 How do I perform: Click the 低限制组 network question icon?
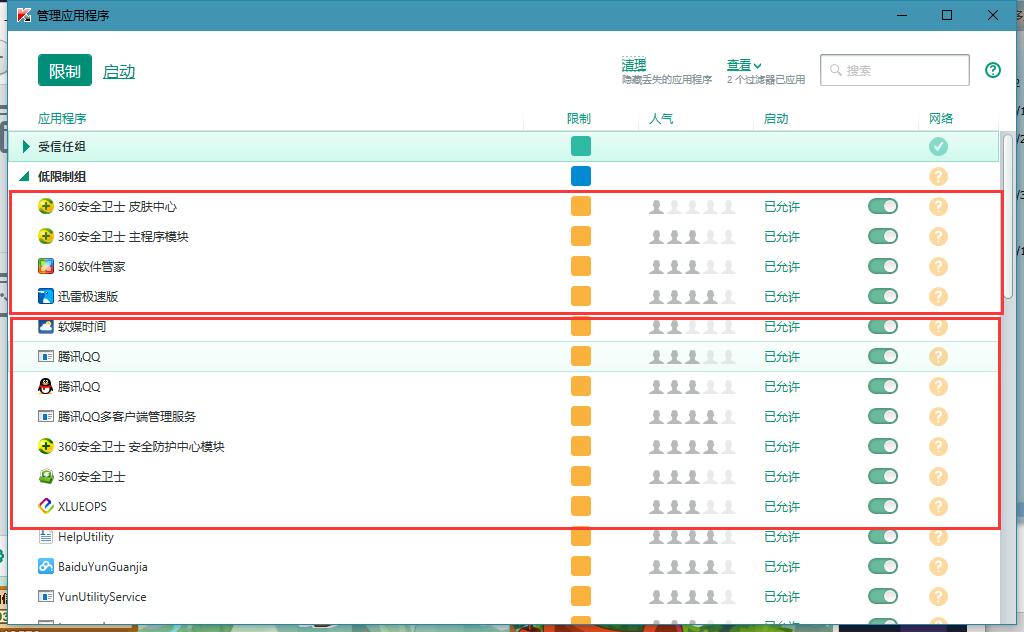tap(938, 176)
